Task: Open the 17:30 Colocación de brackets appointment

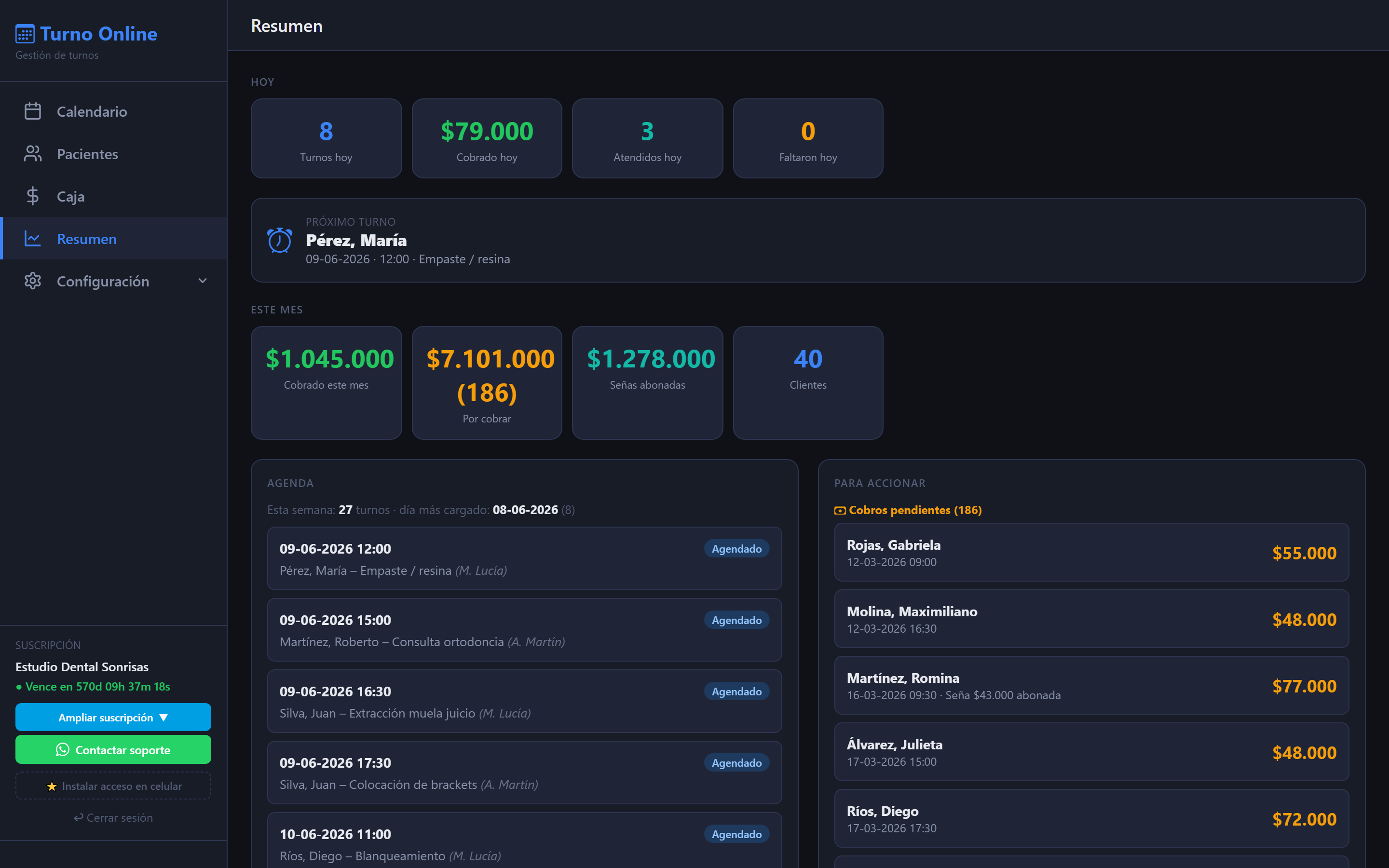Action: point(525,773)
